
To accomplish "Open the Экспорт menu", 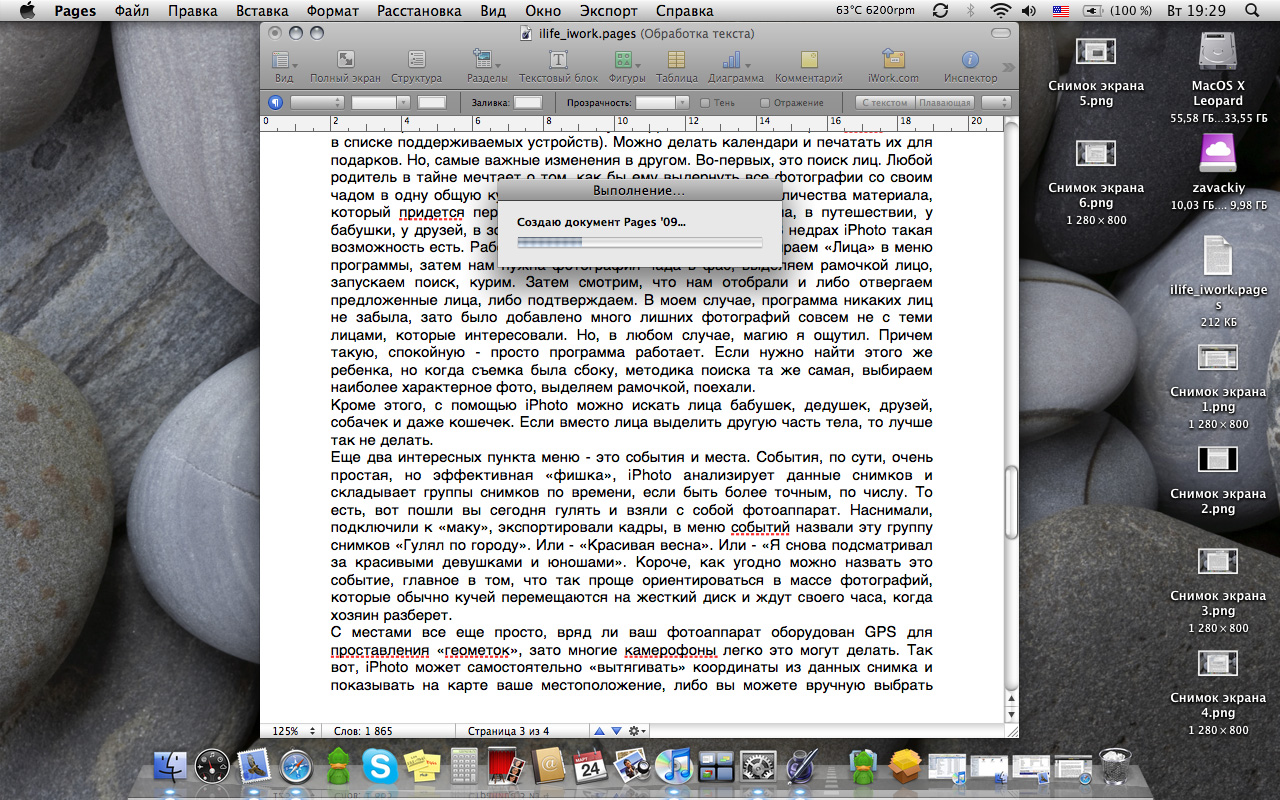I will click(608, 11).
